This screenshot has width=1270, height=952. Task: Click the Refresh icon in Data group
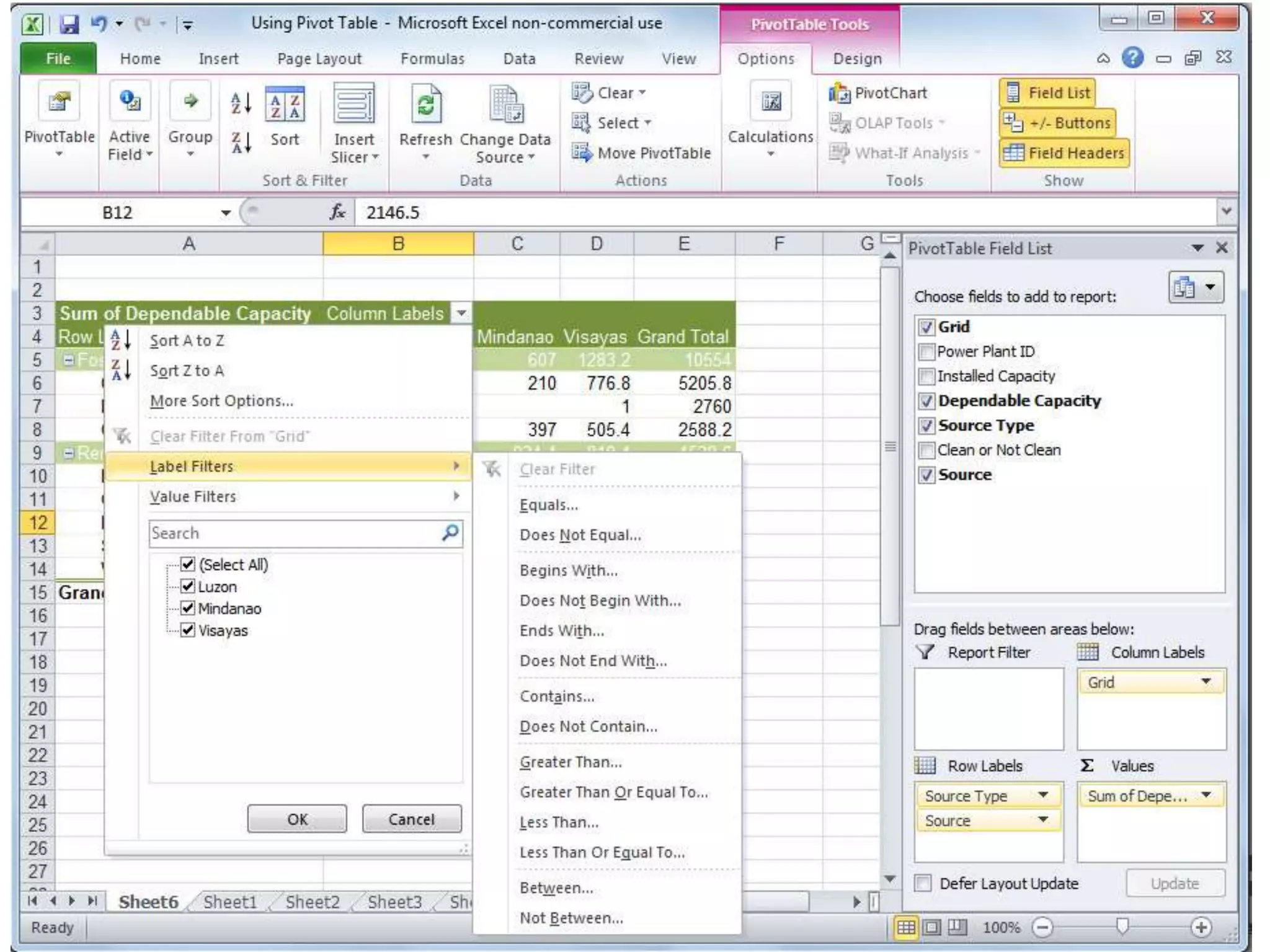point(425,104)
